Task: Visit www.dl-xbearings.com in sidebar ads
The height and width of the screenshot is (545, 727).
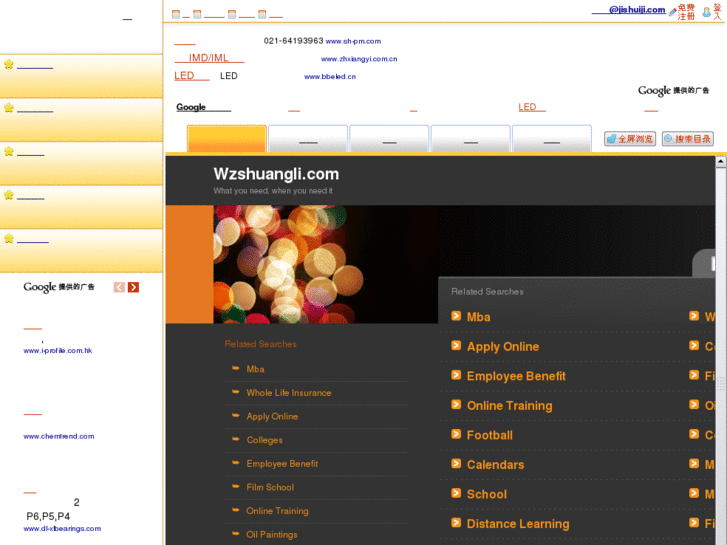Action: [62, 529]
